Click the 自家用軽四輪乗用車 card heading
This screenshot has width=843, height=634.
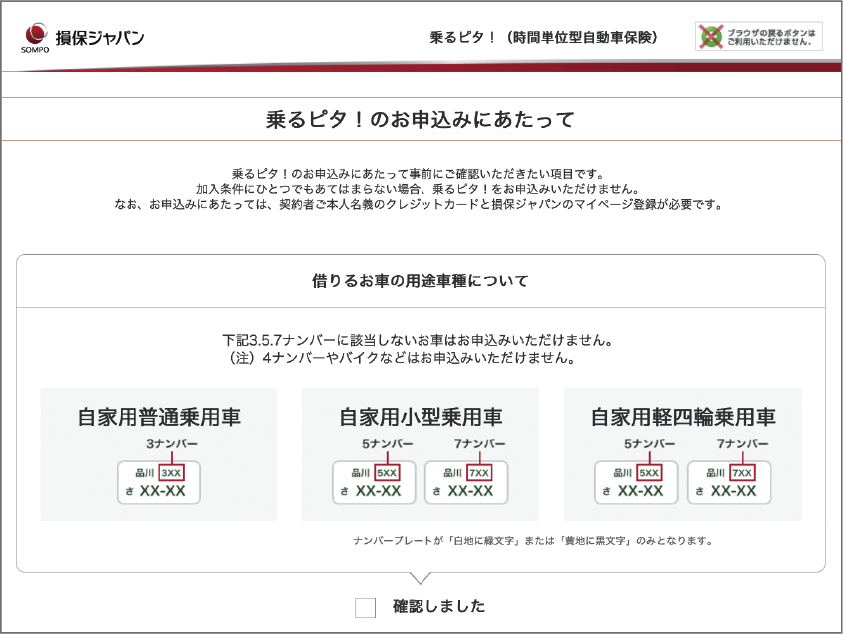[x=683, y=417]
